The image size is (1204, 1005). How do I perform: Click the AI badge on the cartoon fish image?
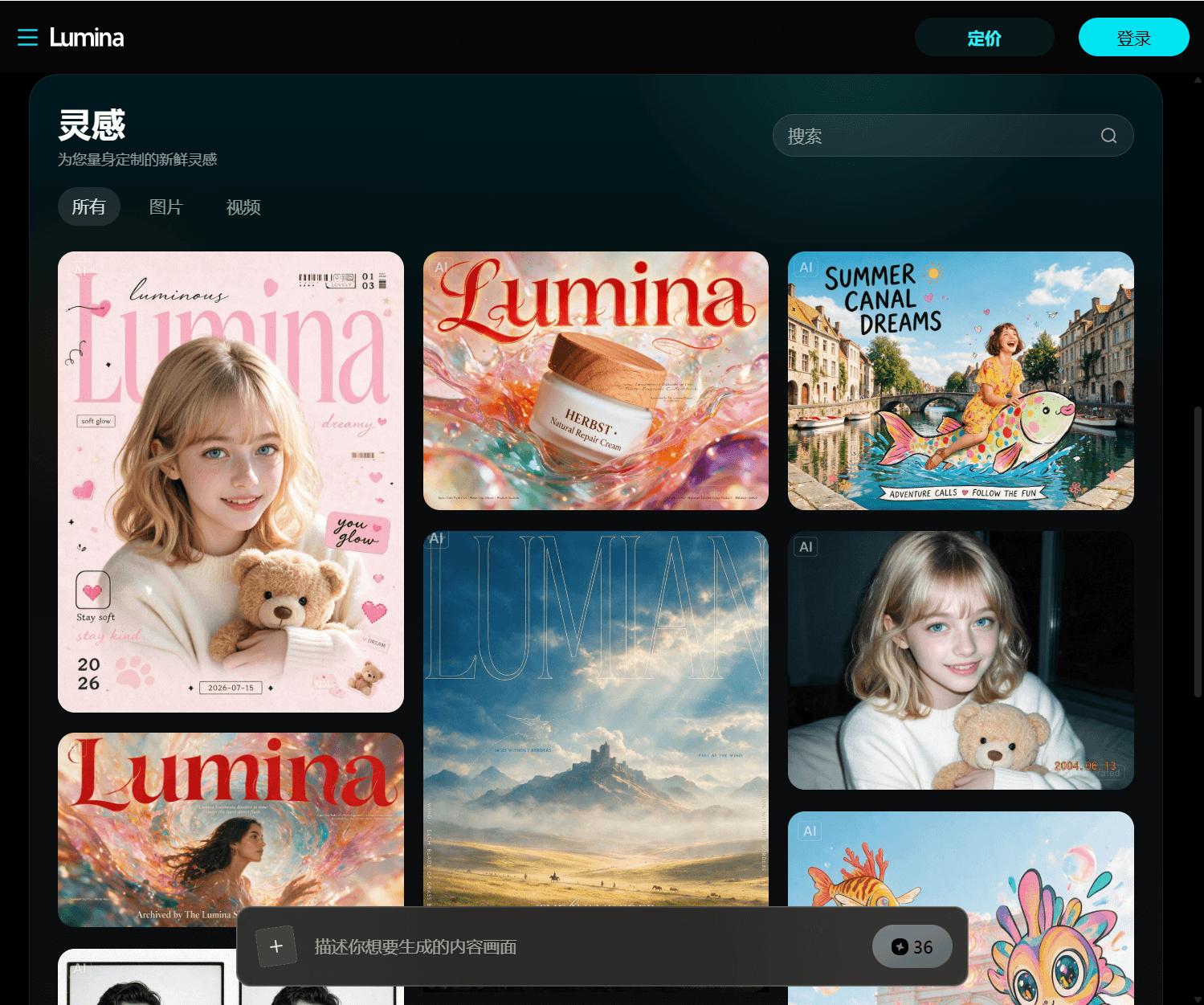point(809,831)
